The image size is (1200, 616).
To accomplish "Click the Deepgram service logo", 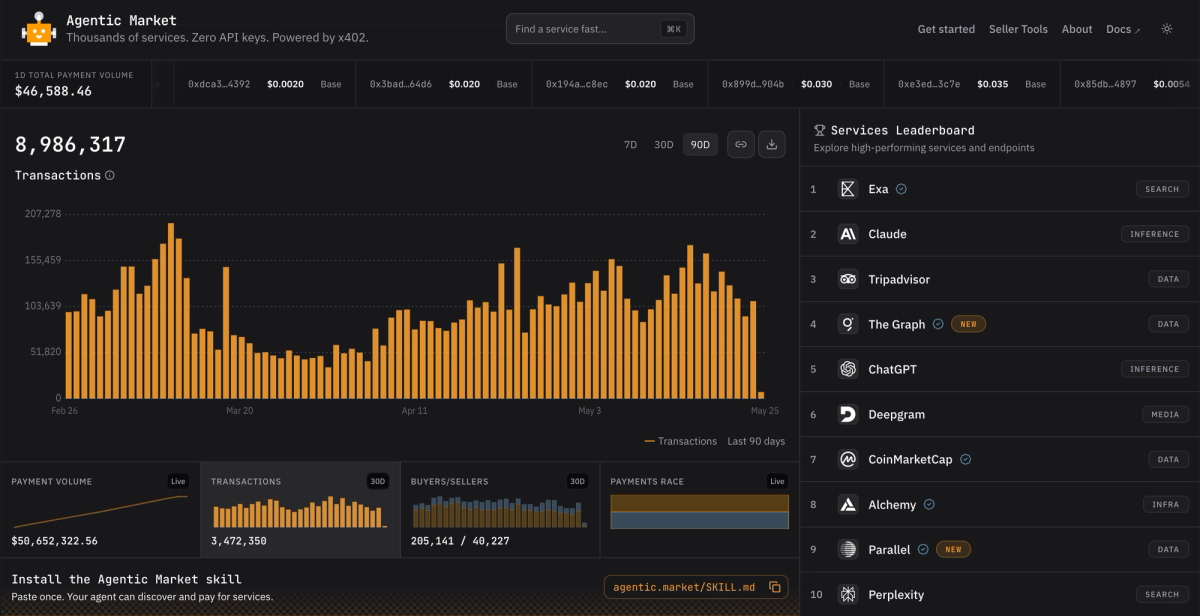I will tap(848, 414).
